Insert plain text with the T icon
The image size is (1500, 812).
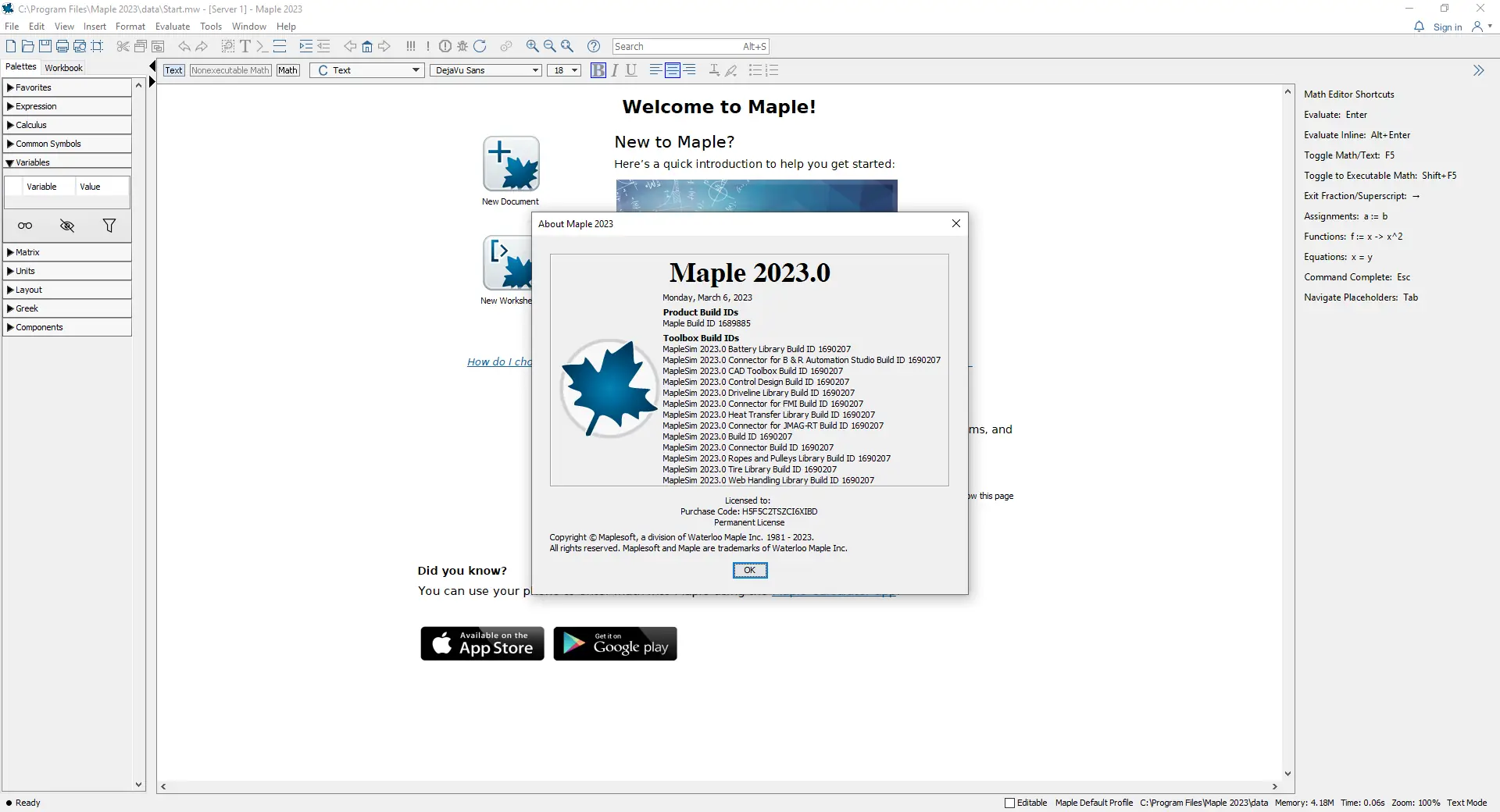click(x=245, y=47)
